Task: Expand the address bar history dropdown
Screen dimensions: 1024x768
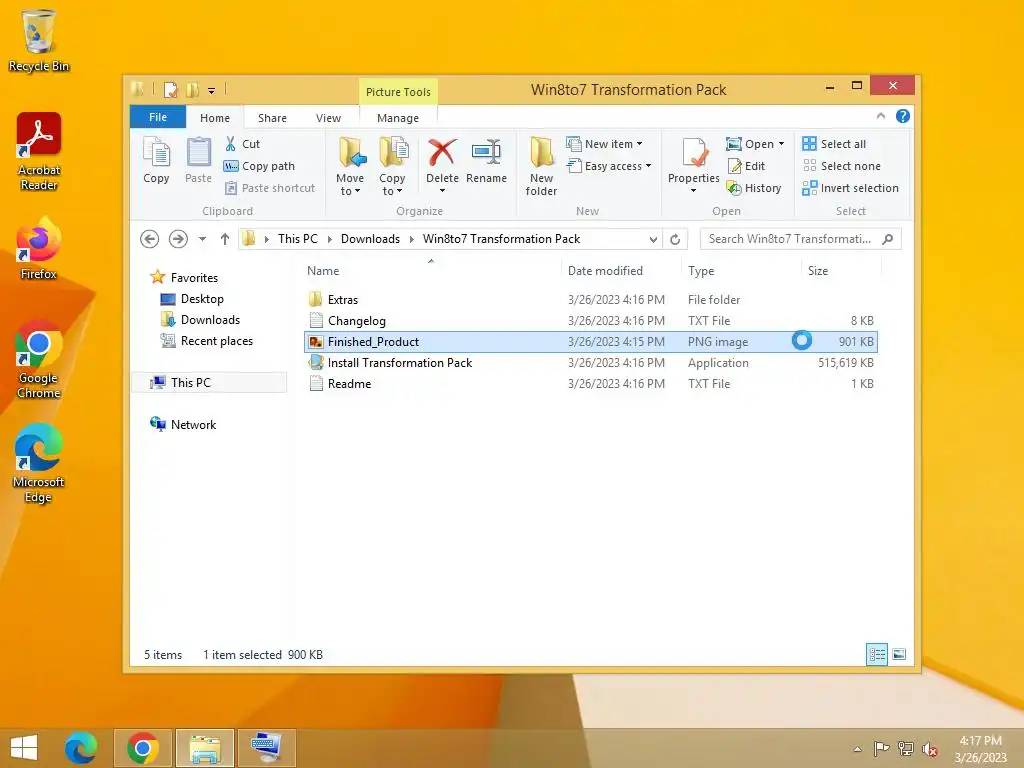Action: tap(653, 240)
